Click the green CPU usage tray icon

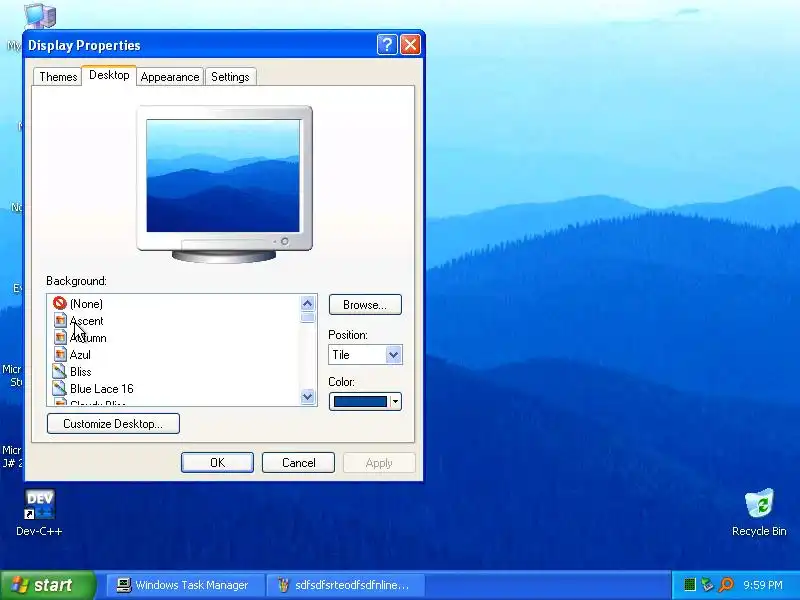click(689, 585)
